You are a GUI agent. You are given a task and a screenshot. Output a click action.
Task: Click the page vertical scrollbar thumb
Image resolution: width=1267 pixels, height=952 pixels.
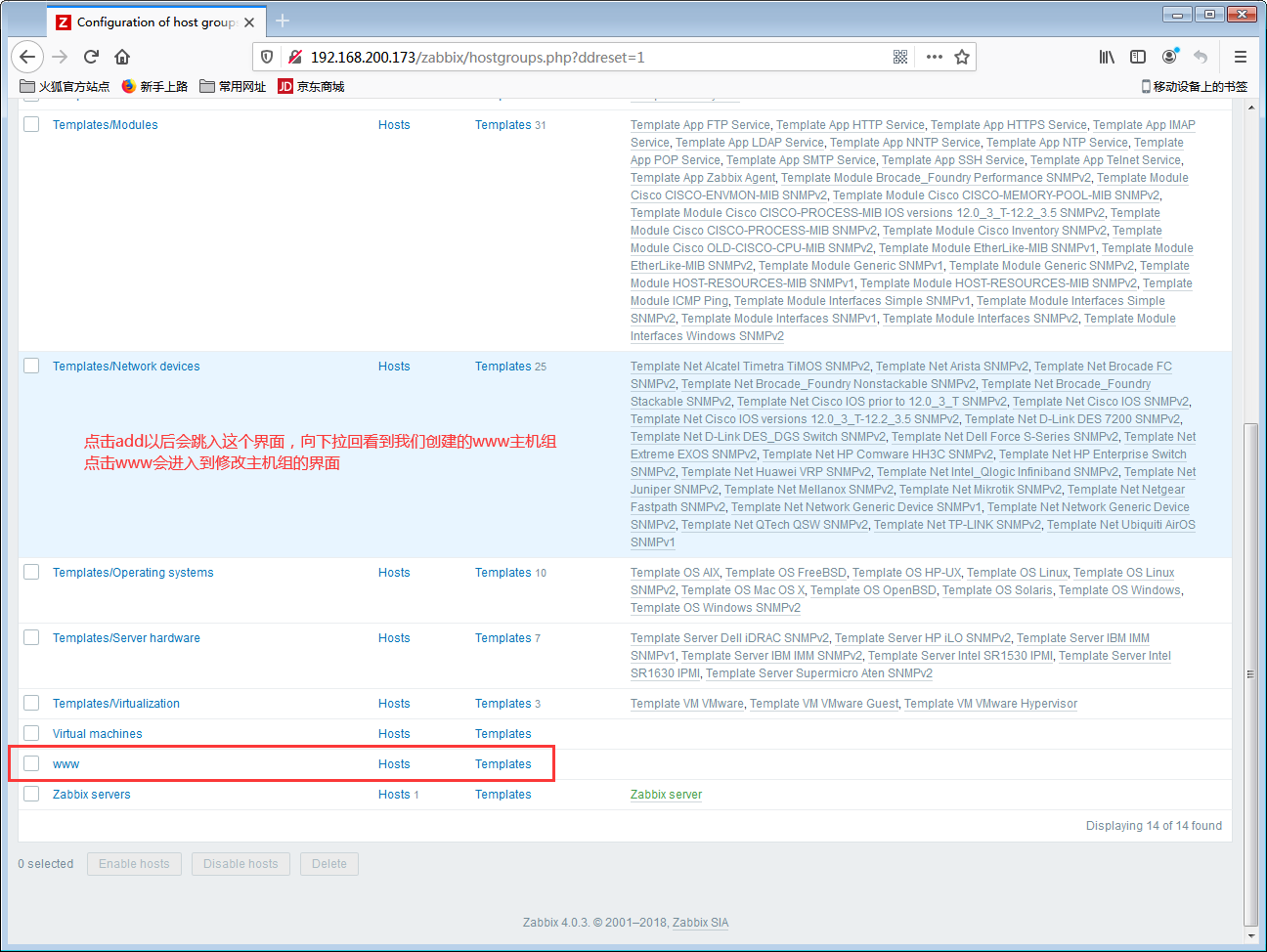tap(1250, 673)
